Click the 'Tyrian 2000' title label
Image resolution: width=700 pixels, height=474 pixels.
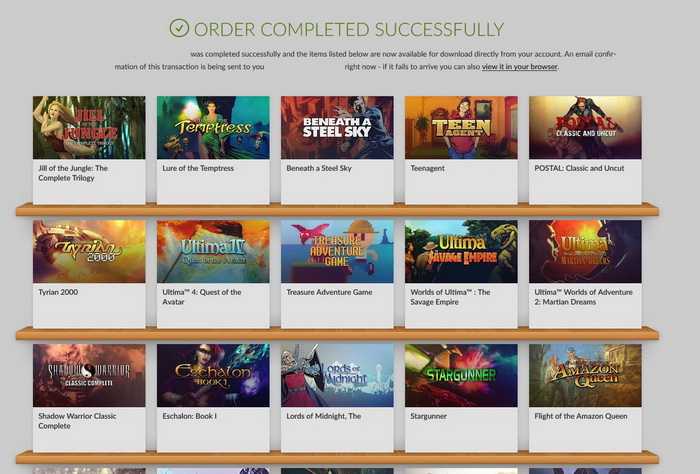[58, 292]
